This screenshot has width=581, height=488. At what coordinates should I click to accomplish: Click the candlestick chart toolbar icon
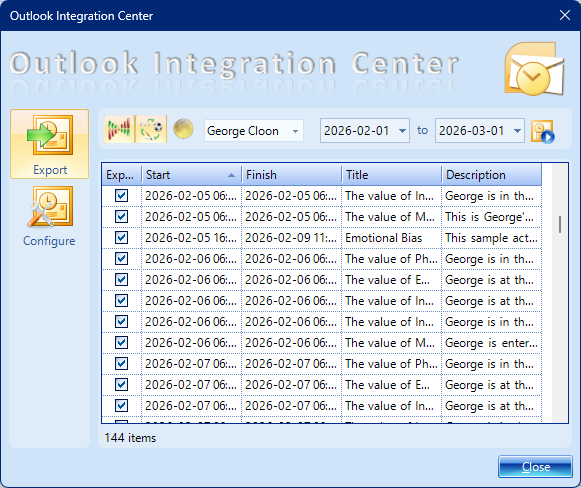coord(119,129)
